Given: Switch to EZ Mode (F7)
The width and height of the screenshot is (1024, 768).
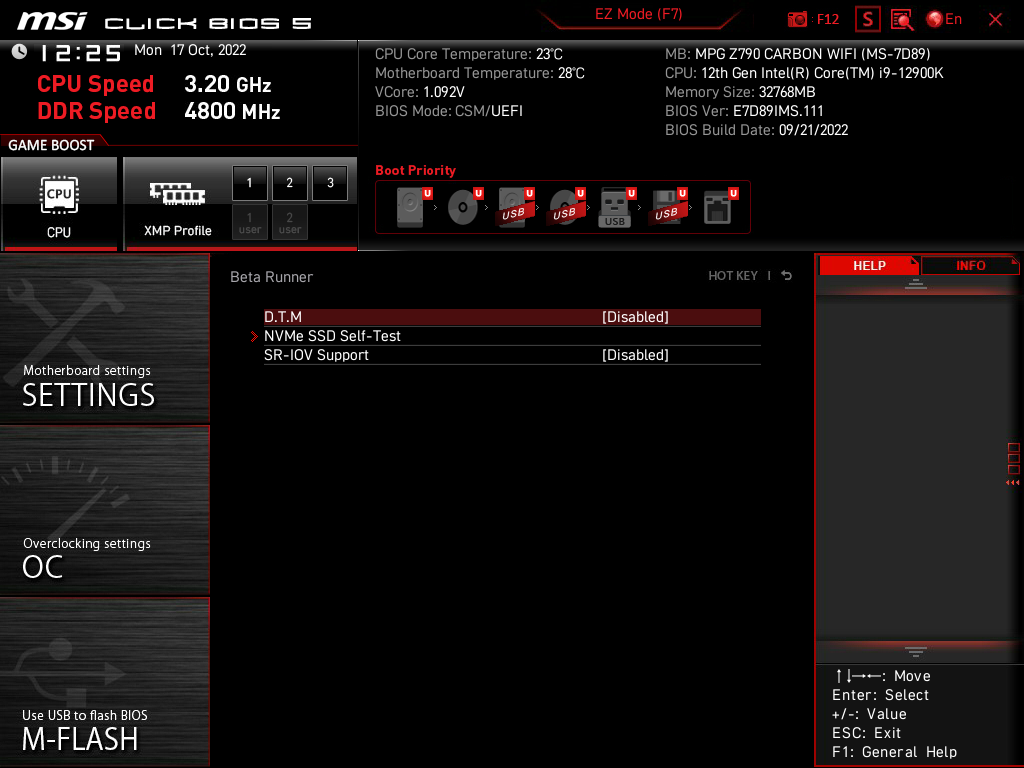Looking at the screenshot, I should (x=638, y=15).
